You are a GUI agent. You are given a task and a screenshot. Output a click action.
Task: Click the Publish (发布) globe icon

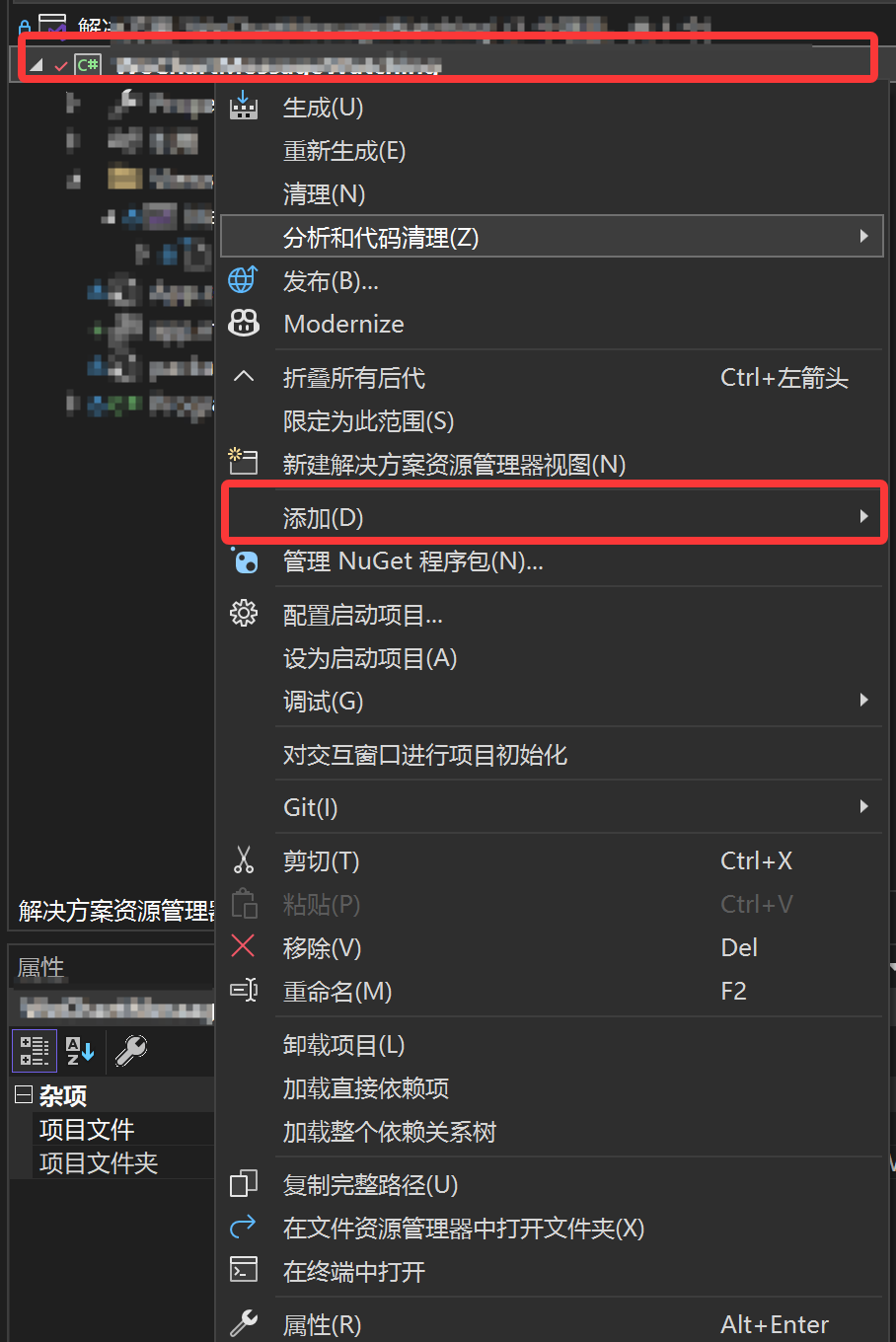click(x=244, y=280)
